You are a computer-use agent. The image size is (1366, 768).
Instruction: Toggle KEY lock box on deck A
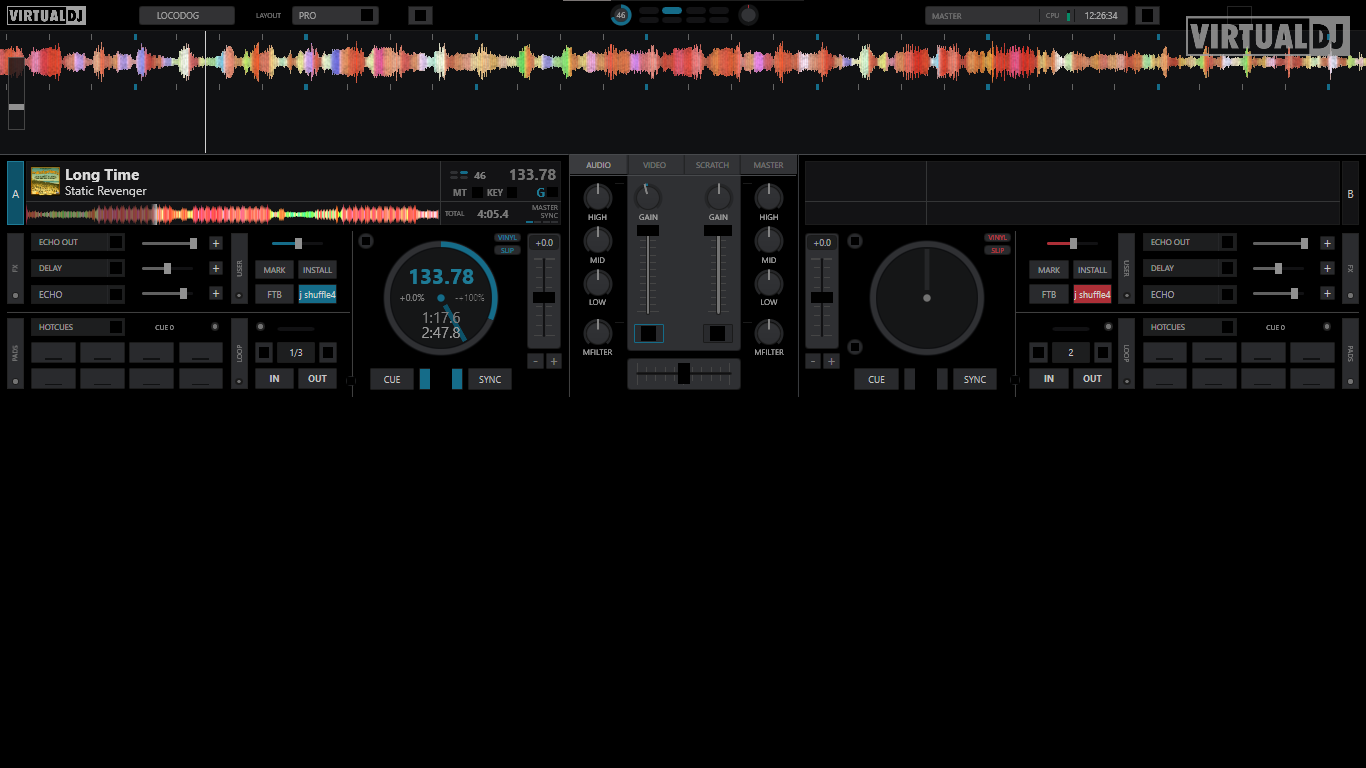(x=512, y=192)
